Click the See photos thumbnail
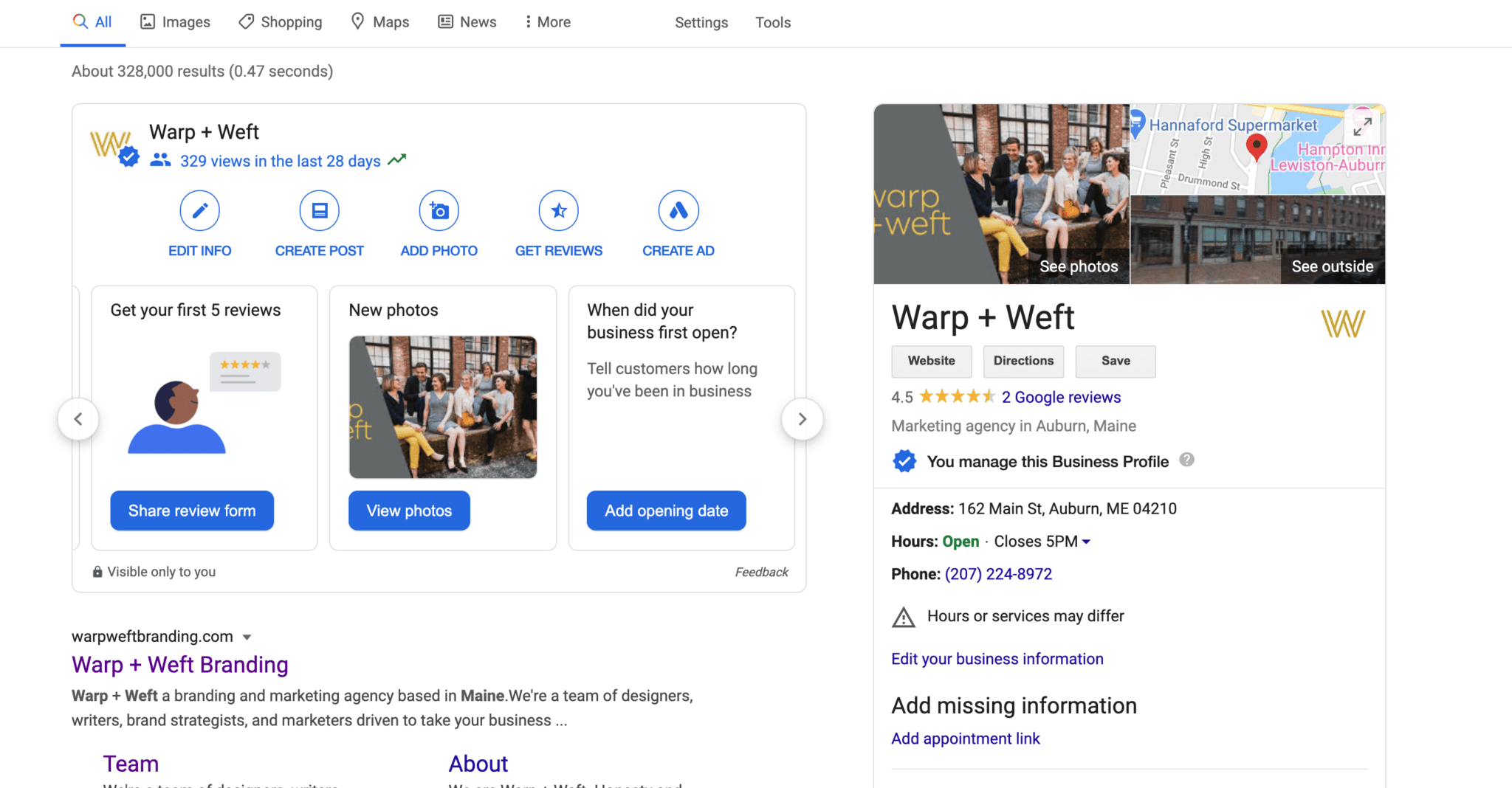The width and height of the screenshot is (1512, 788). 1002,194
